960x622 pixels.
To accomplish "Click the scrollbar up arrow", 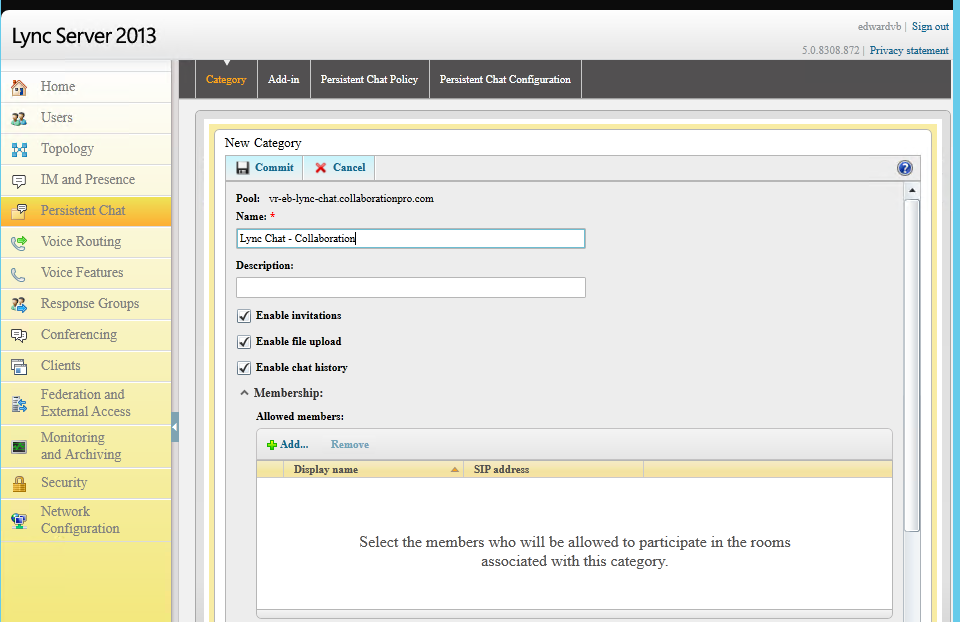I will pos(912,190).
